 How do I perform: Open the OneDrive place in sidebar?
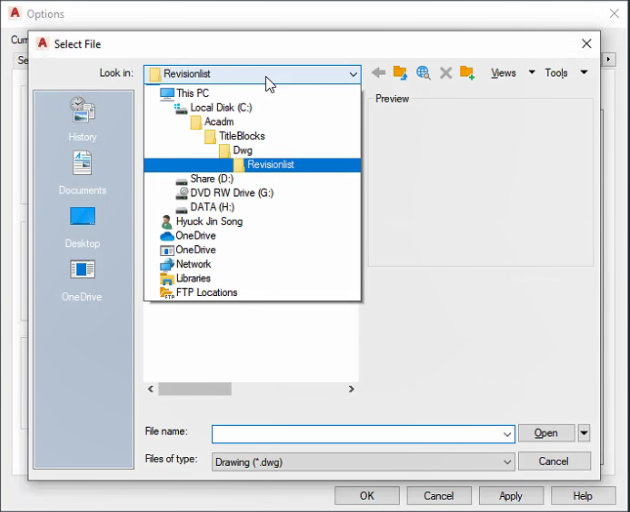tap(82, 281)
